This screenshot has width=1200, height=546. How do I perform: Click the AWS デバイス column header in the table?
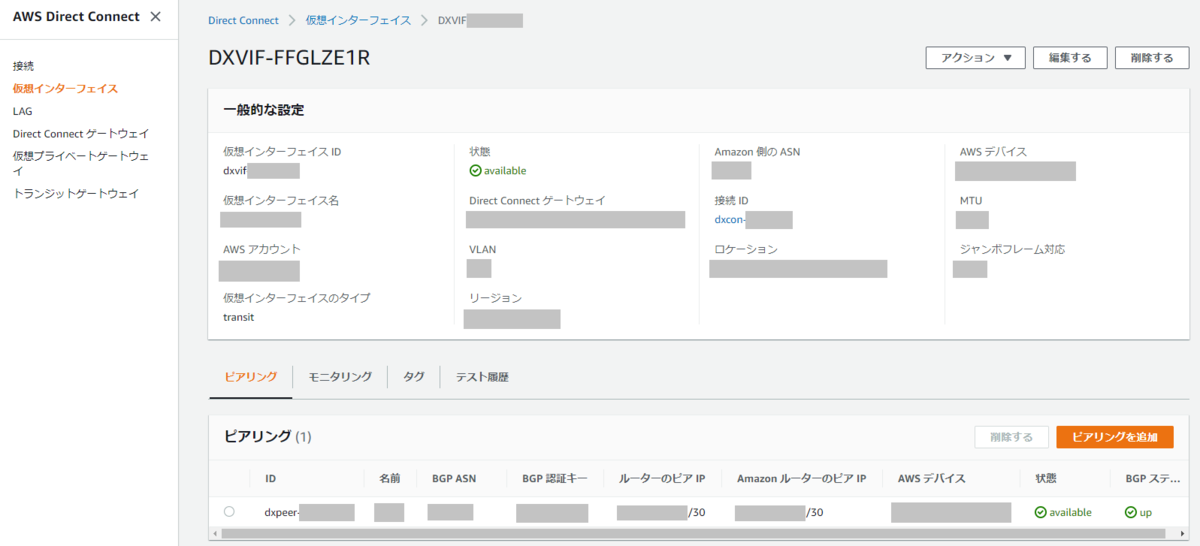(x=932, y=479)
